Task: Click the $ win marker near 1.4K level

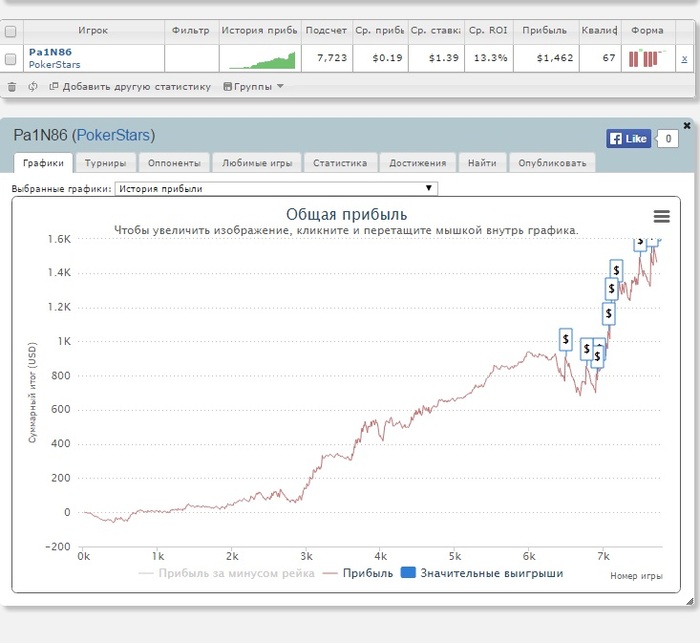Action: 616,270
